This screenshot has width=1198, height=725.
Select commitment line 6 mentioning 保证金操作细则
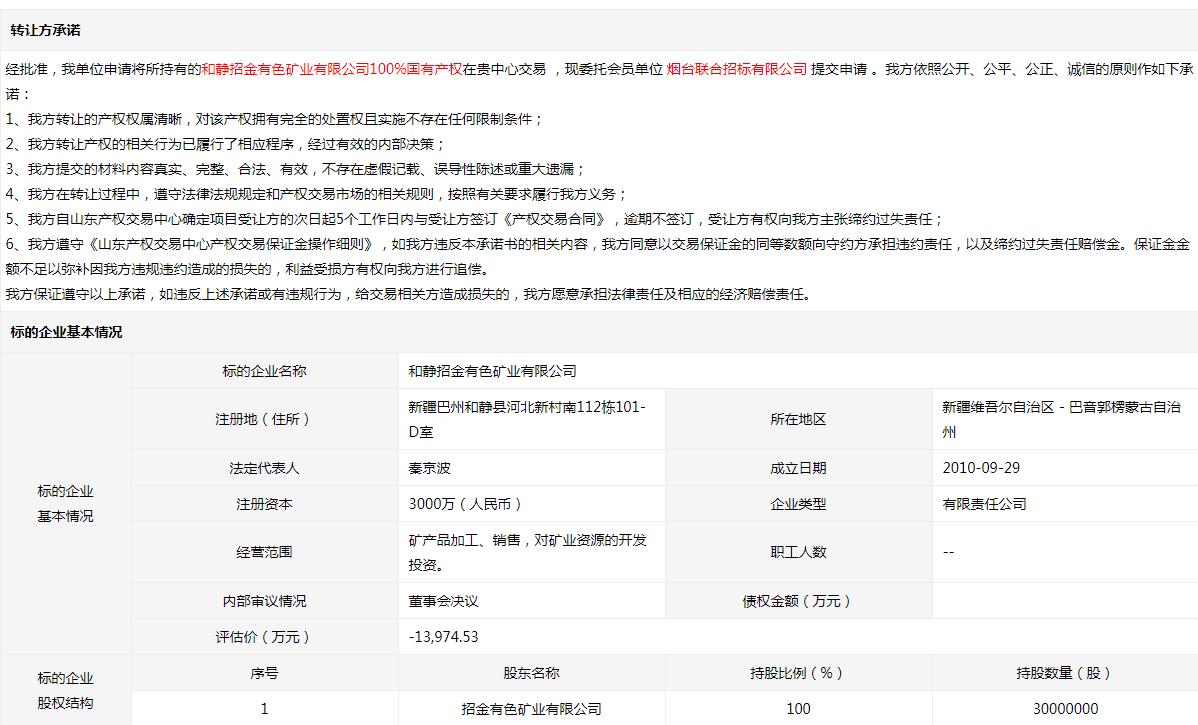597,257
